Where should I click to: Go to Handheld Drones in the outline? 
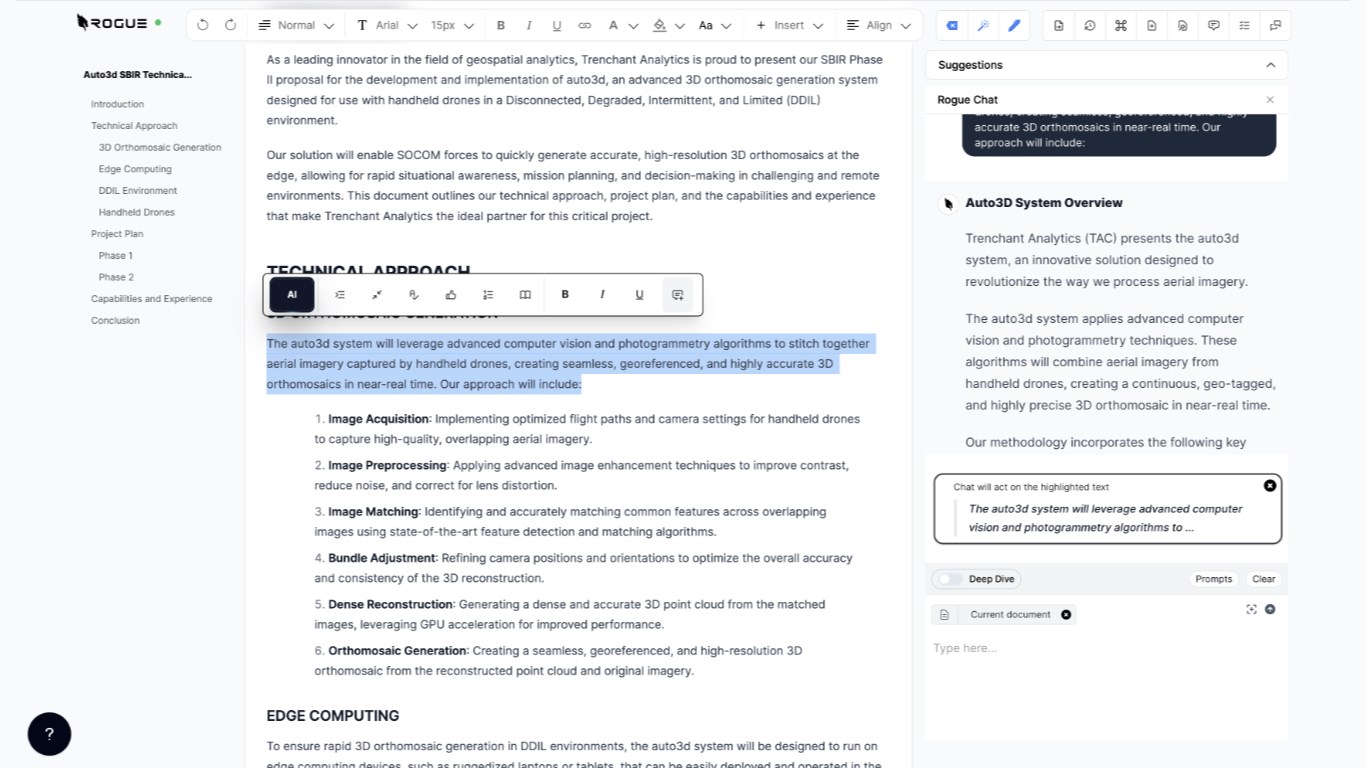click(x=136, y=213)
